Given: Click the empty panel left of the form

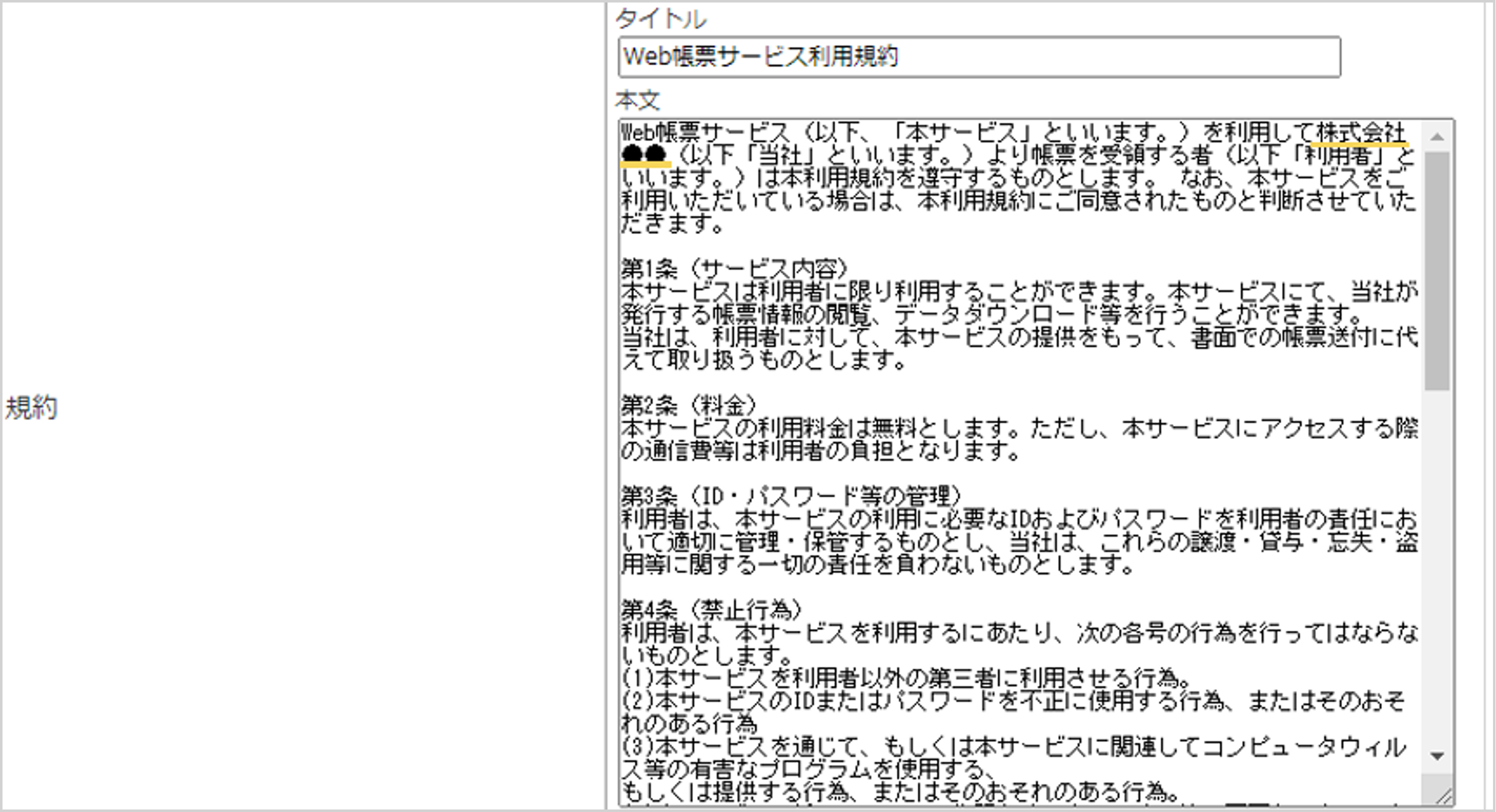Looking at the screenshot, I should coord(290,232).
